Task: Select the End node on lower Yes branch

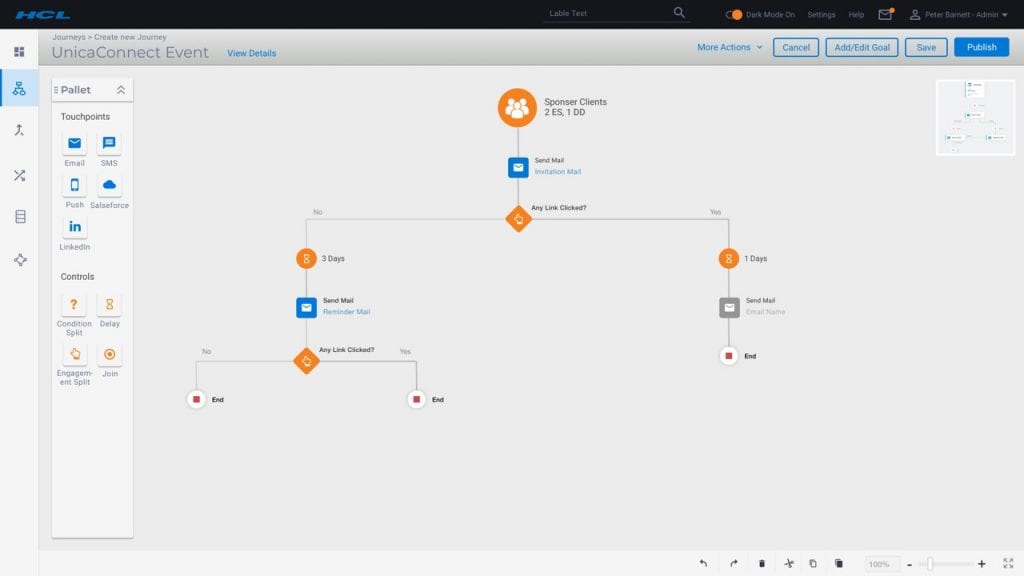Action: point(417,399)
